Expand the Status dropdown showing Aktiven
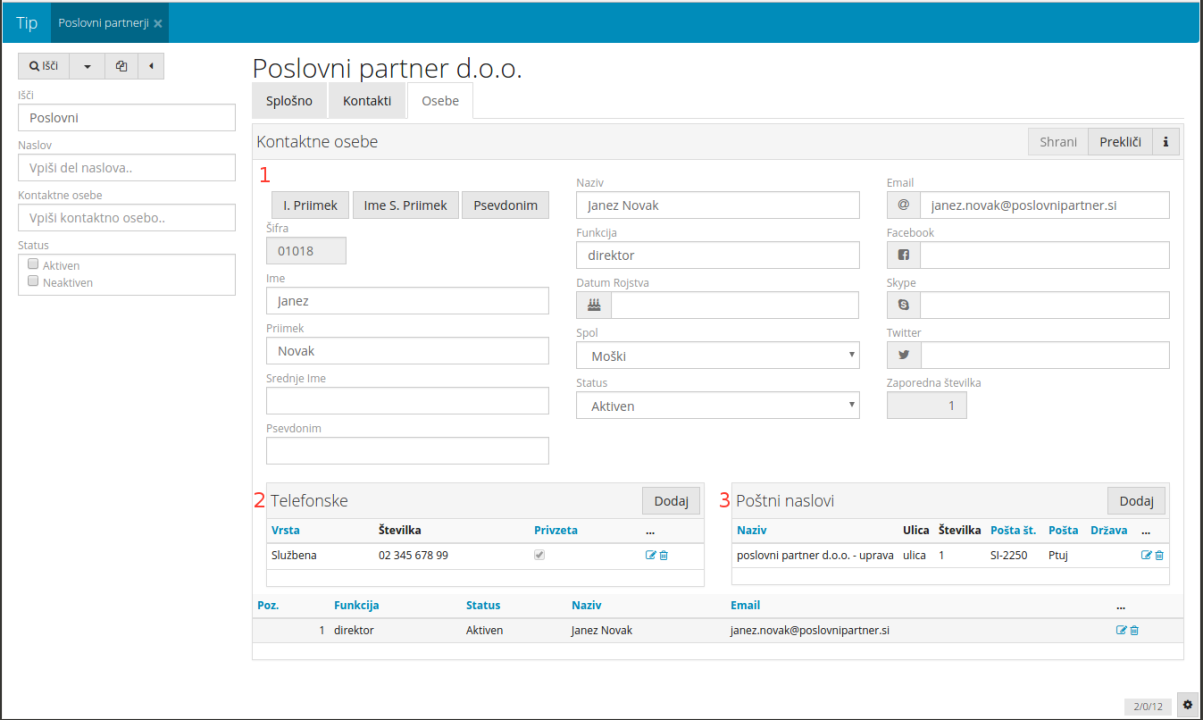The width and height of the screenshot is (1203, 720). pyautogui.click(x=717, y=406)
